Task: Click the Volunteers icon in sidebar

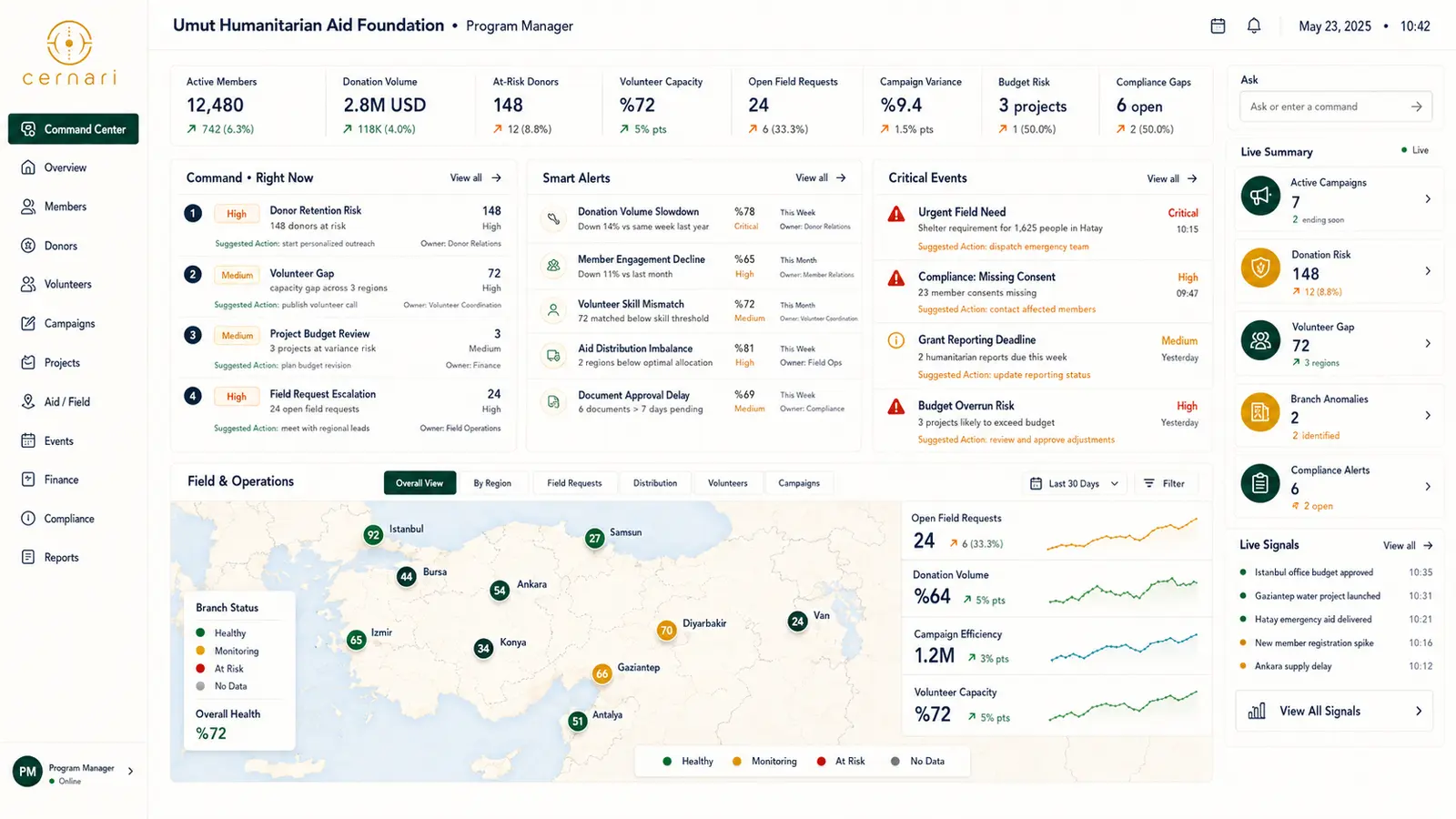Action: tap(28, 284)
